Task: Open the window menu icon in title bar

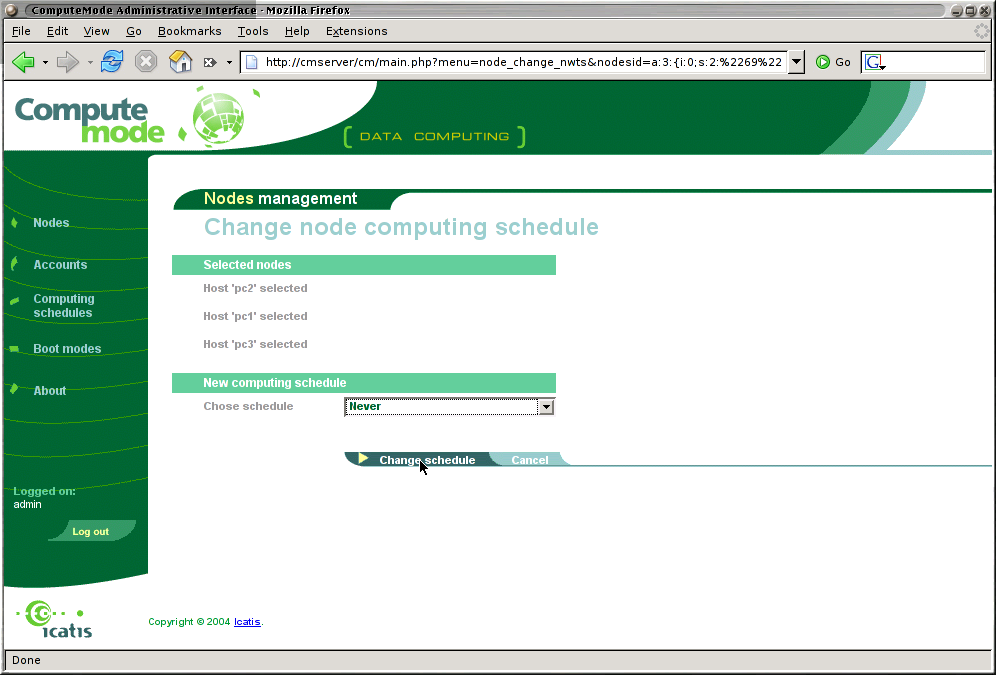Action: [10, 10]
